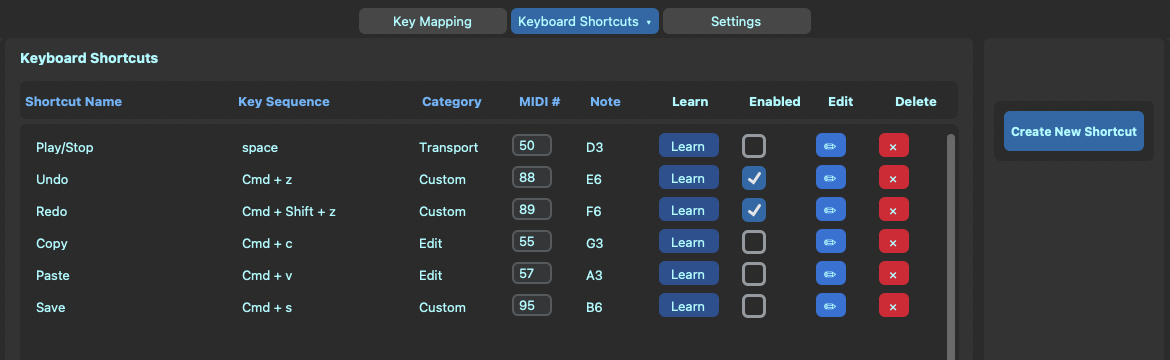Screen dimensions: 1170x360
Task: Click the B6 note cell
Action: 594,308
